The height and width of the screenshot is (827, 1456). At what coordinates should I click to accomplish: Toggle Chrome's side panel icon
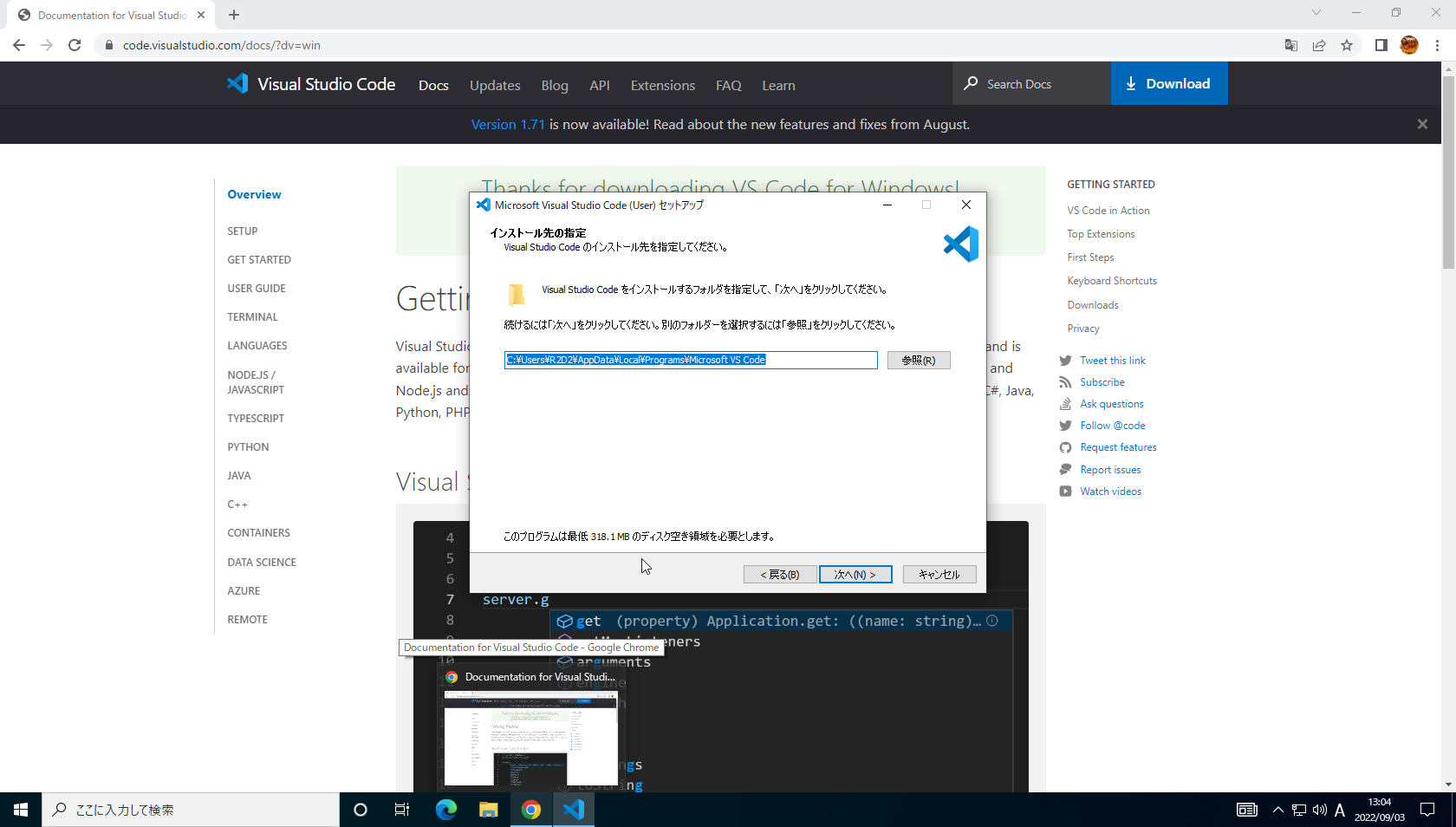(1381, 45)
